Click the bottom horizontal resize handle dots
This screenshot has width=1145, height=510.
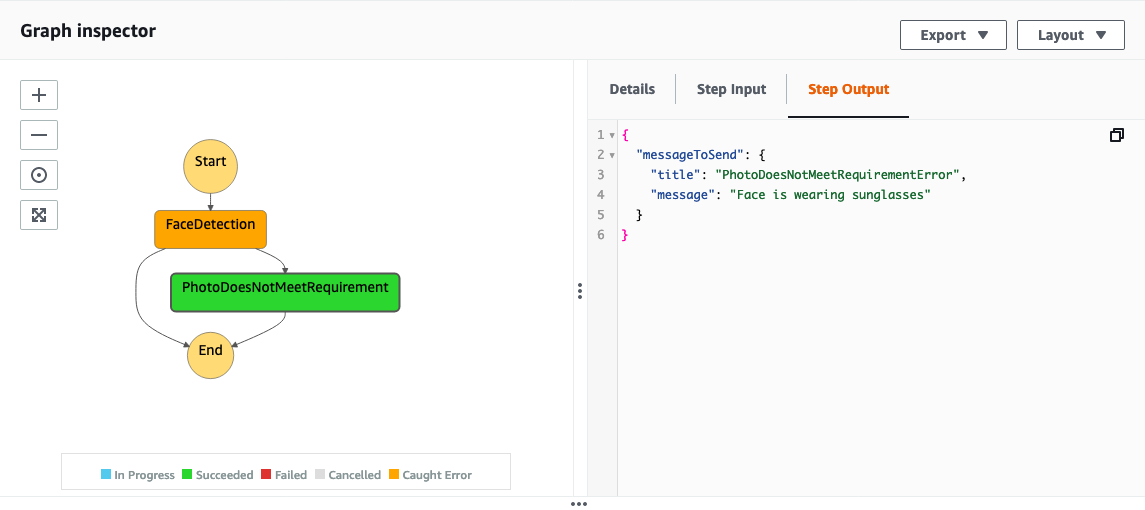coord(579,504)
